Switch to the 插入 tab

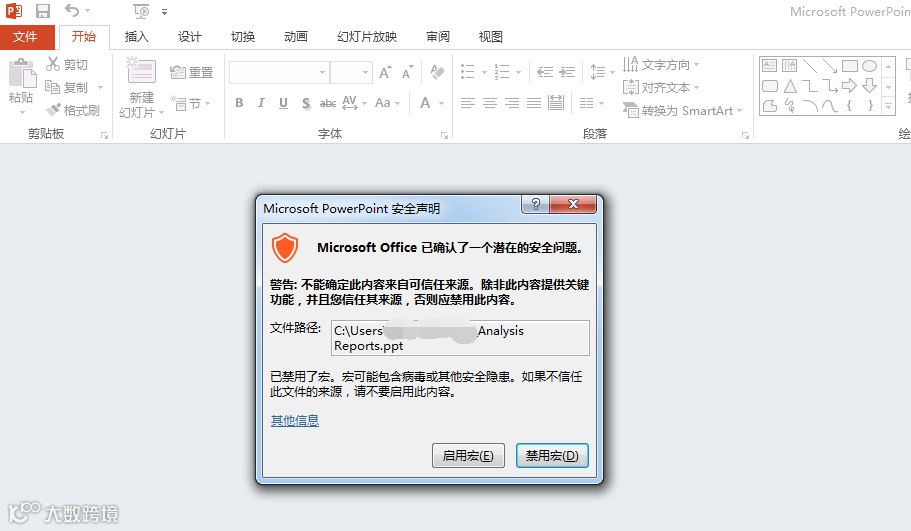click(137, 37)
